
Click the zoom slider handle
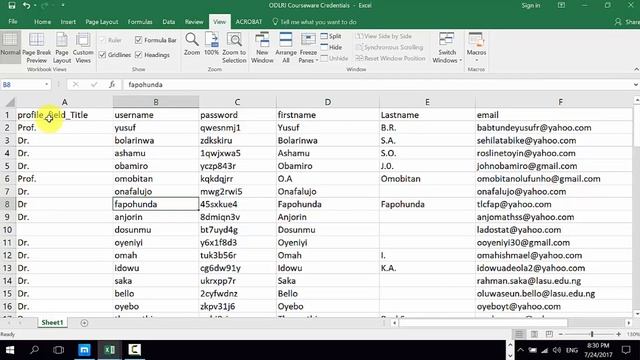(592, 334)
